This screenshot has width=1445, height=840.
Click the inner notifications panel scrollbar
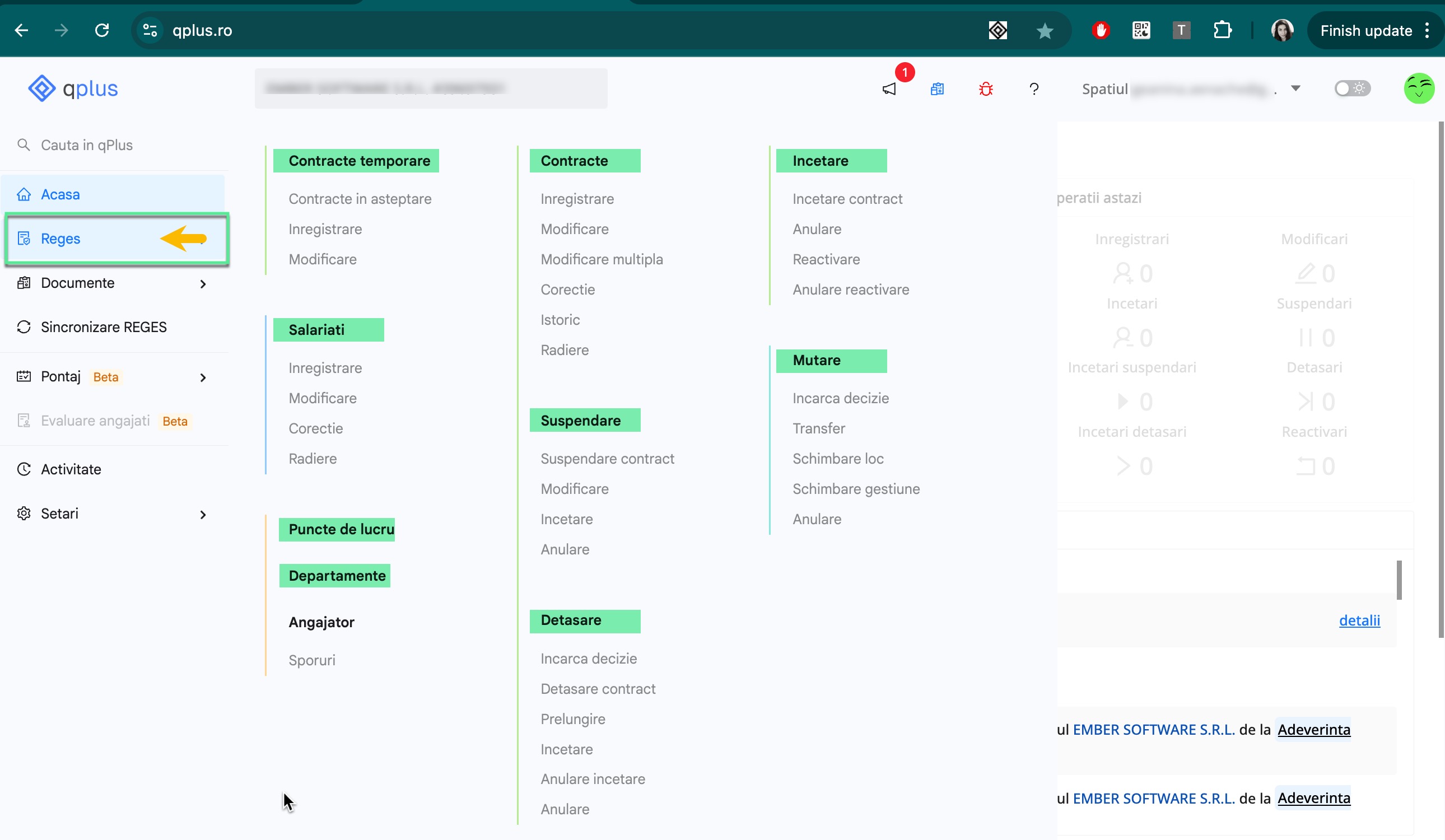pyautogui.click(x=1399, y=579)
